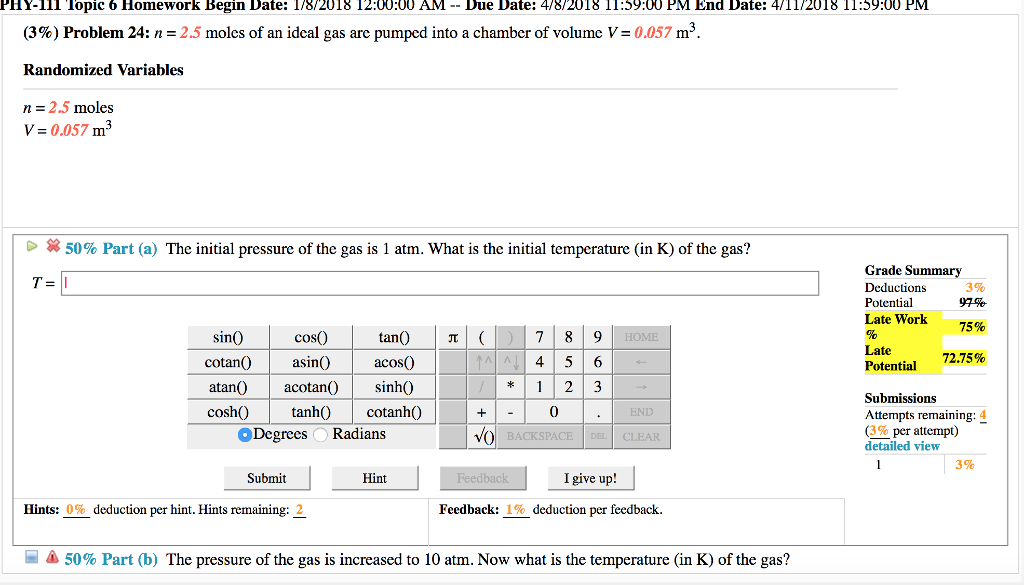
Task: Click the temperature T answer input field
Action: click(440, 283)
